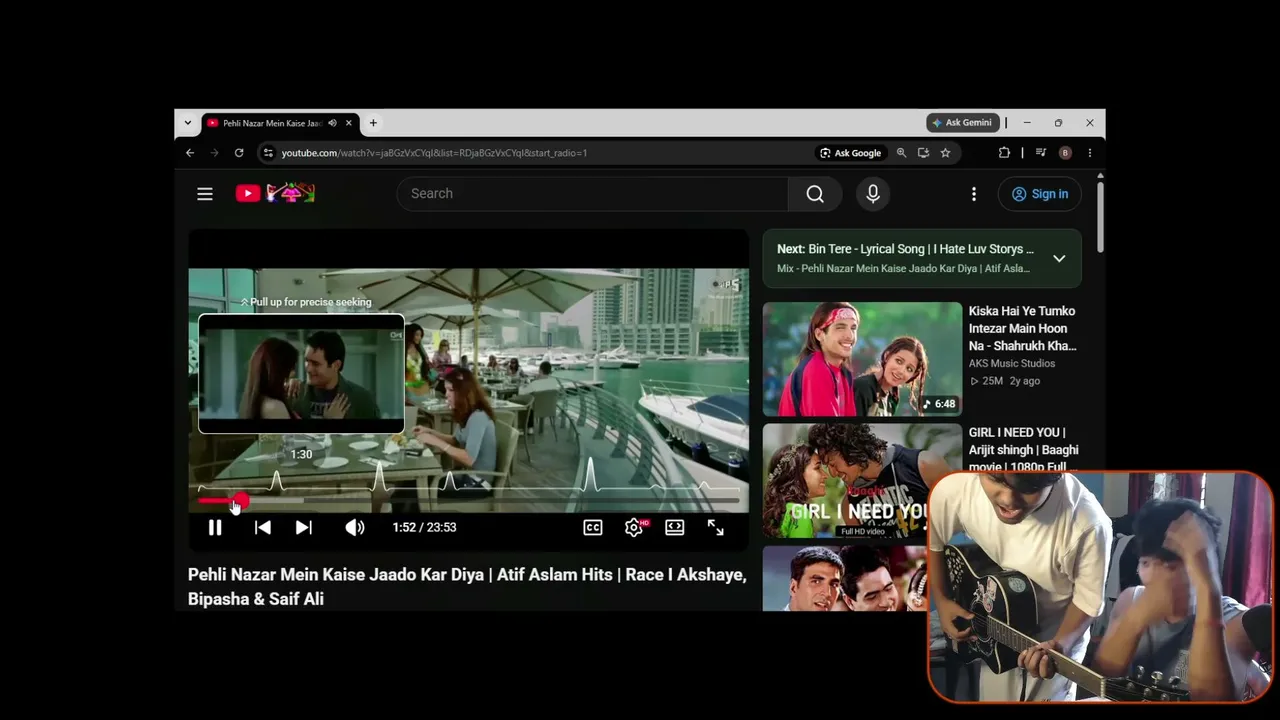This screenshot has height=720, width=1280.
Task: Click the 1:52 / 23:53 time display
Action: click(x=424, y=527)
